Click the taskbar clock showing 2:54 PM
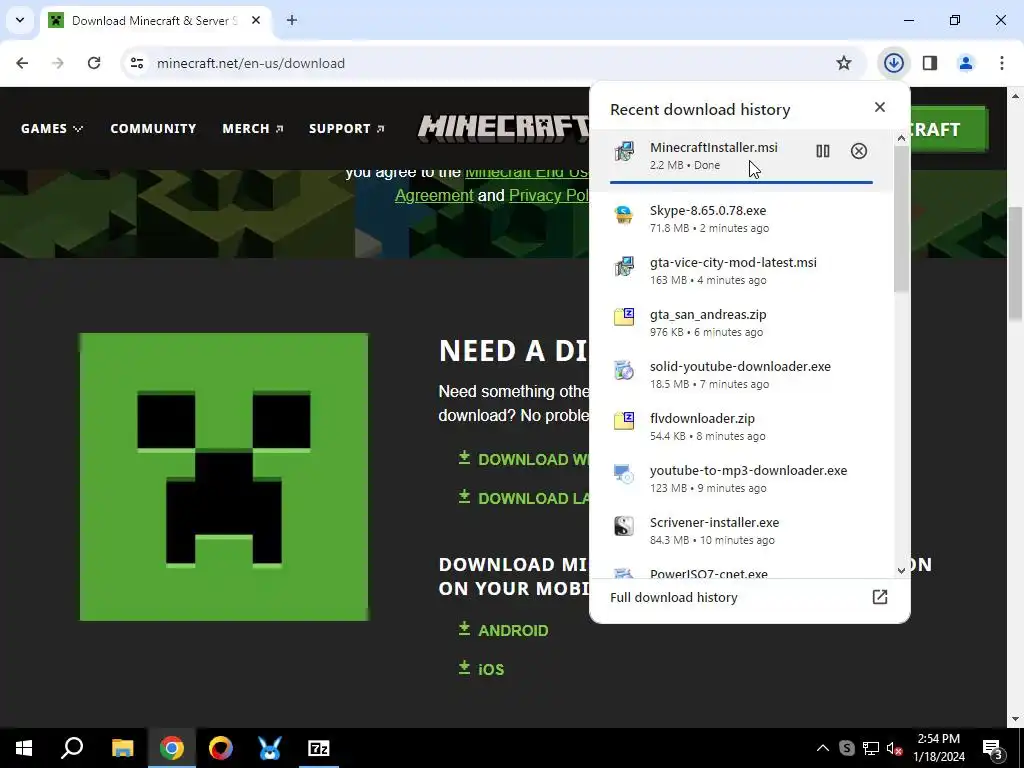Screen dimensions: 1024x768 click(938, 748)
